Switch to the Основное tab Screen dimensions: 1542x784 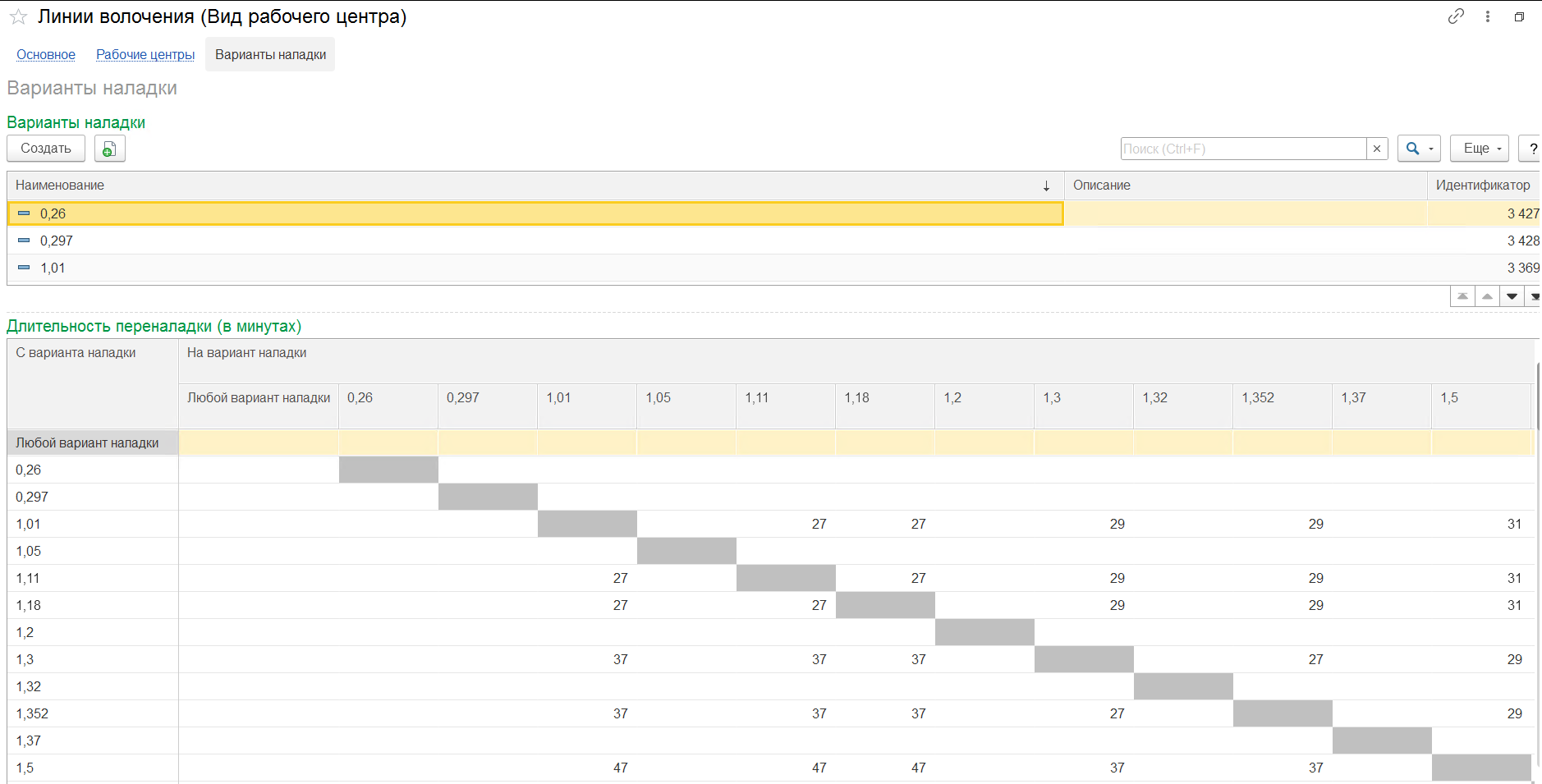(46, 55)
